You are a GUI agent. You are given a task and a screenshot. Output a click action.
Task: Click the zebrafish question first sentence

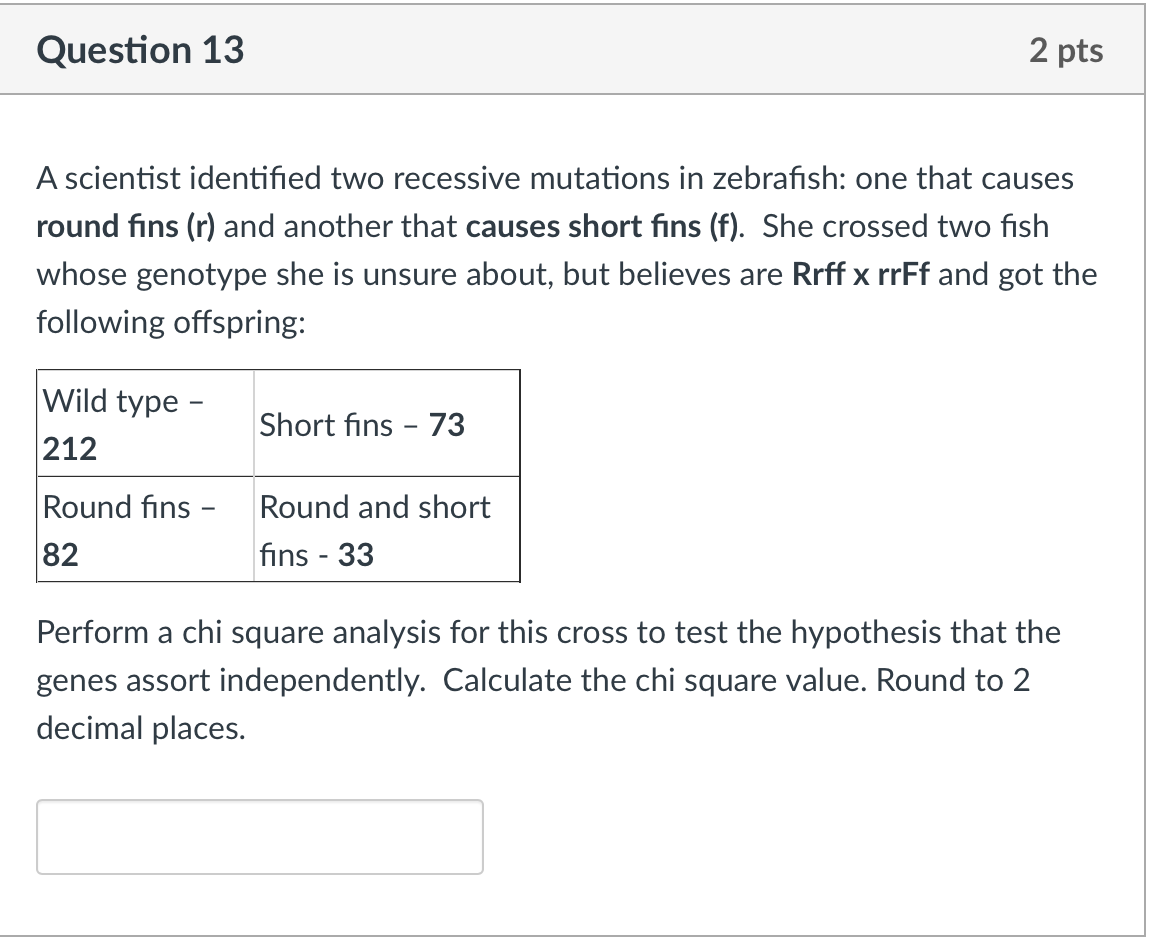(x=554, y=178)
